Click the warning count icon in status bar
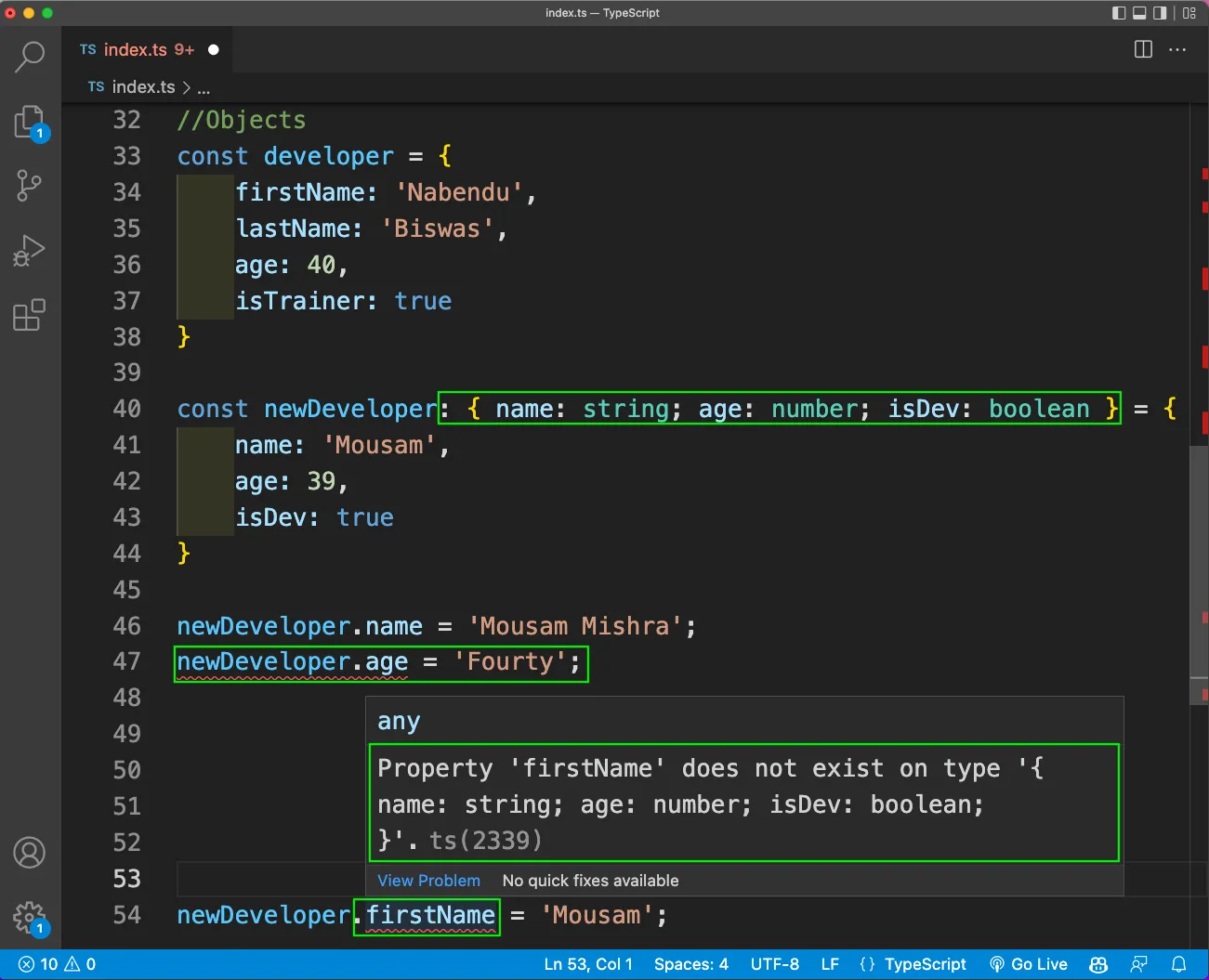The image size is (1209, 980). pyautogui.click(x=72, y=964)
